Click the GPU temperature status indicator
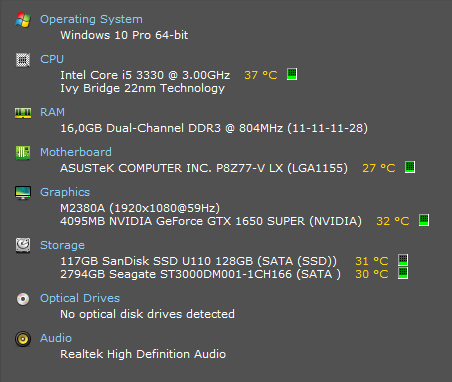This screenshot has width=452, height=382. 424,220
